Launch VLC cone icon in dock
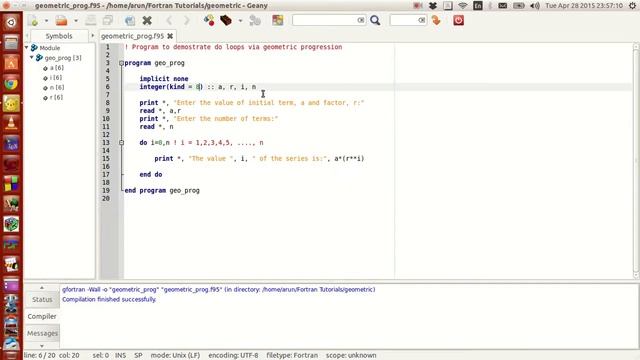The width and height of the screenshot is (640, 360). tap(11, 123)
